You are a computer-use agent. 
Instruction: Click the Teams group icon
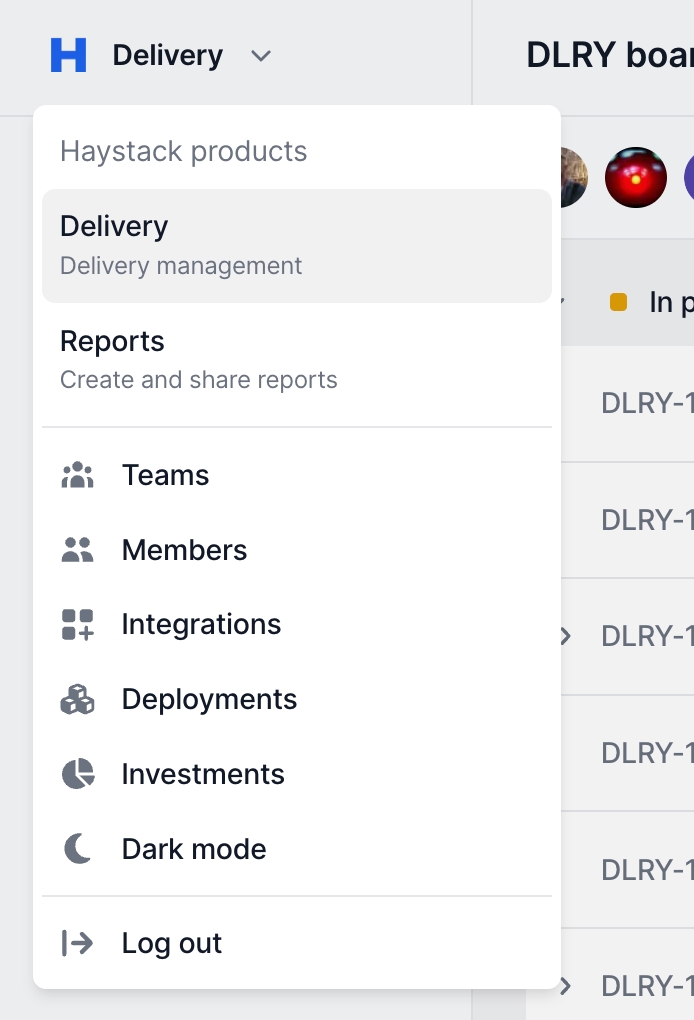77,475
